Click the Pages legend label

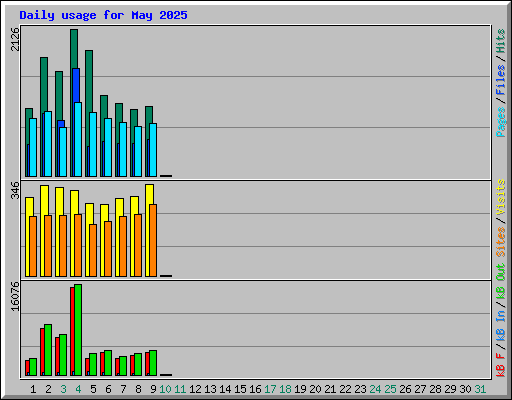pyautogui.click(x=500, y=122)
